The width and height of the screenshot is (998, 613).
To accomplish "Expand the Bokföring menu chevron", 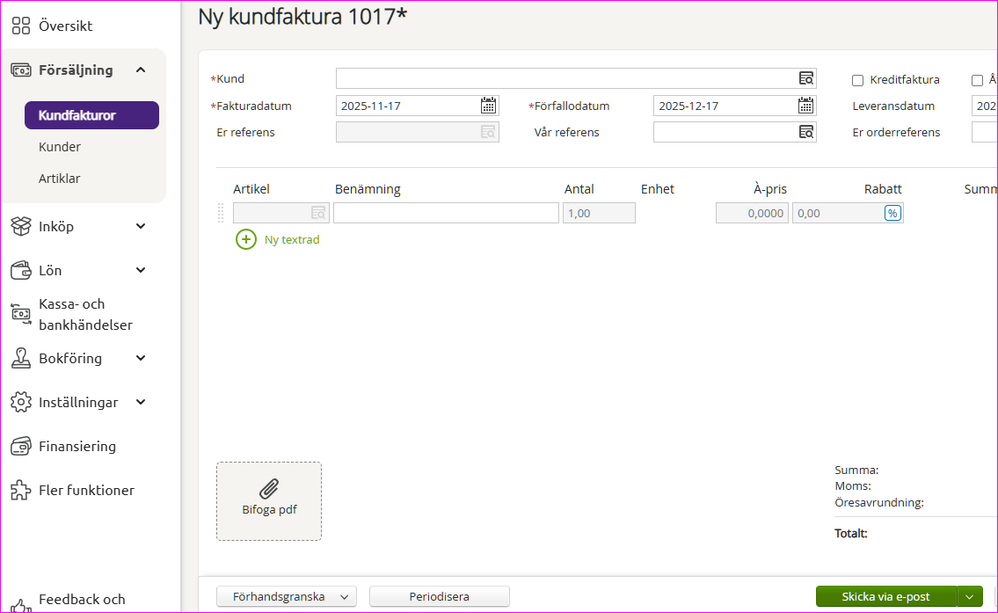I will point(141,358).
